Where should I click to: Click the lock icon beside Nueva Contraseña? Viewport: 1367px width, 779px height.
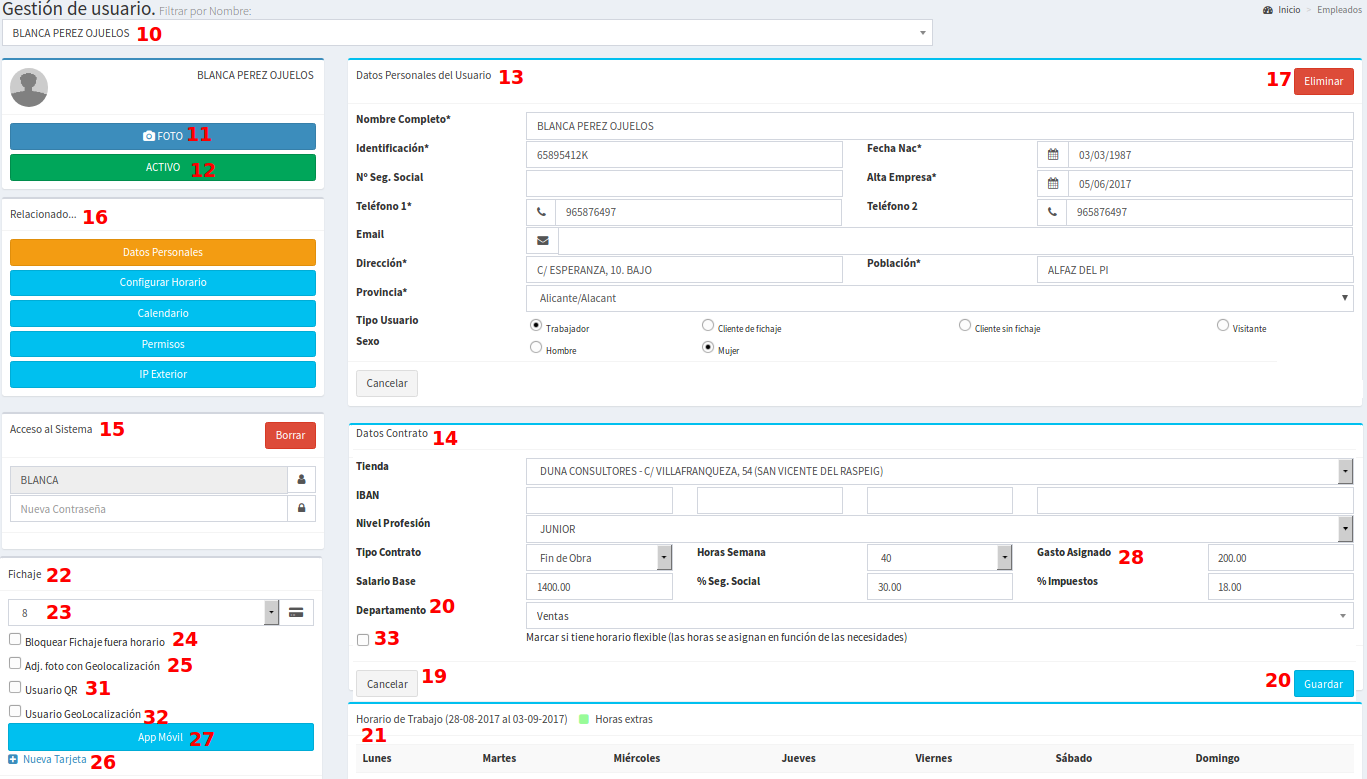(x=301, y=509)
